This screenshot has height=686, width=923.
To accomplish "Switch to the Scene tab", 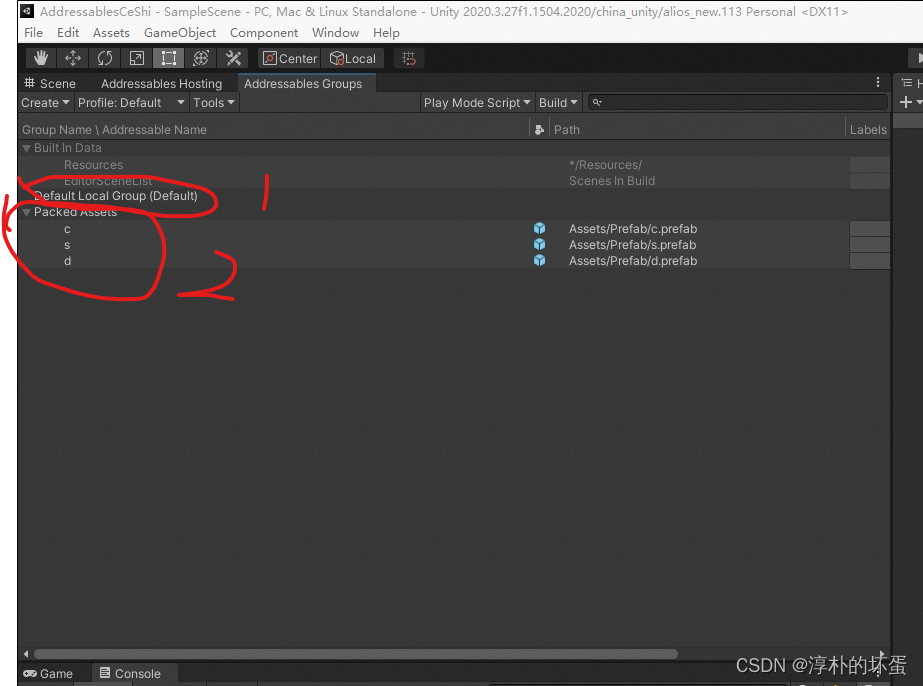I will [x=50, y=84].
